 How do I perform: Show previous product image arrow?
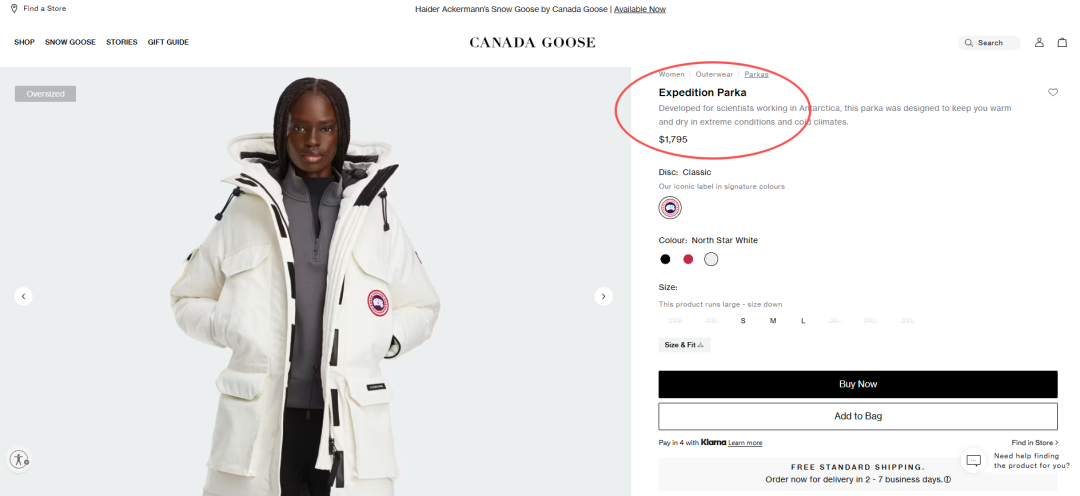click(x=24, y=296)
